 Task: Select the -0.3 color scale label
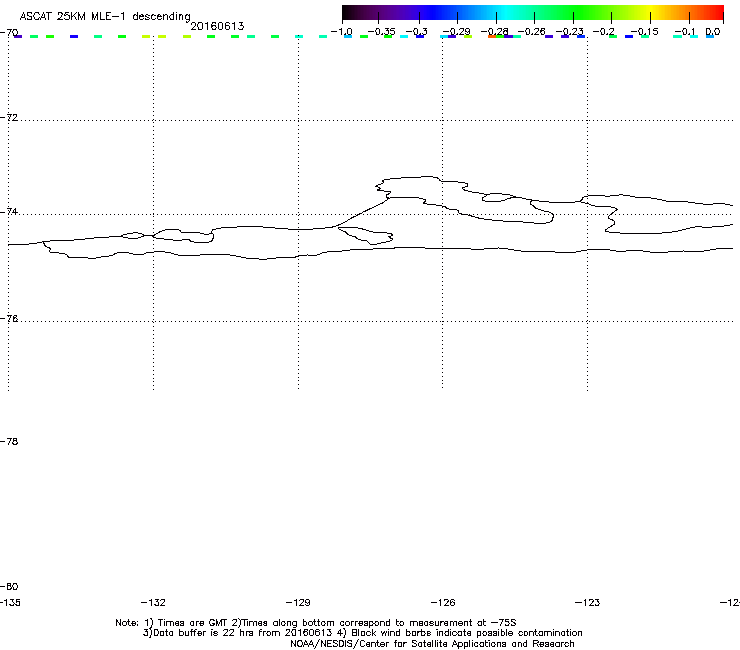pyautogui.click(x=417, y=32)
